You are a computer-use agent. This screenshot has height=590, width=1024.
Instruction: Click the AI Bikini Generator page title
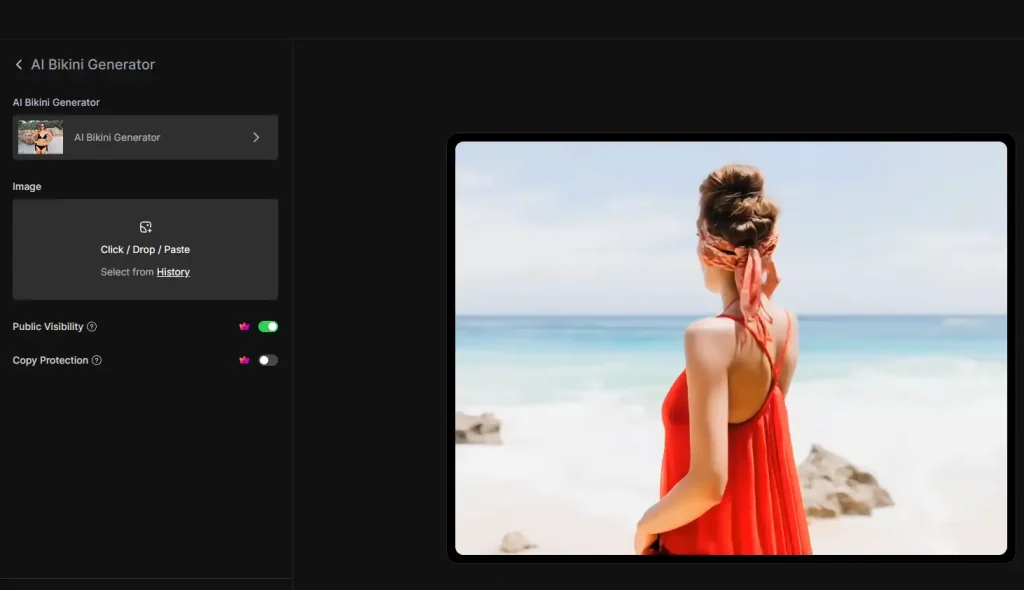pos(93,64)
